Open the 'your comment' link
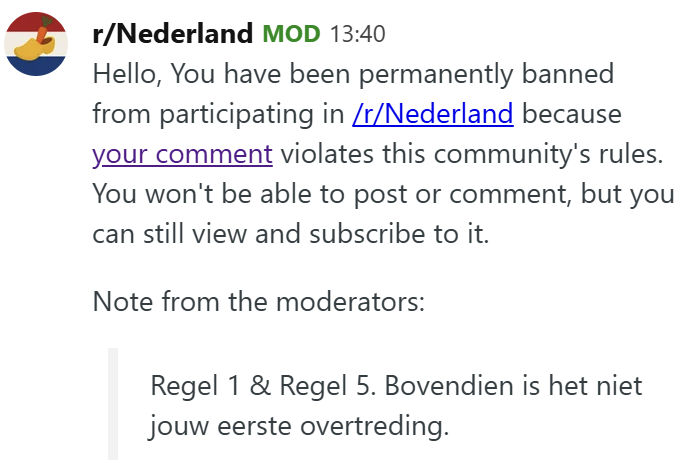 (182, 154)
